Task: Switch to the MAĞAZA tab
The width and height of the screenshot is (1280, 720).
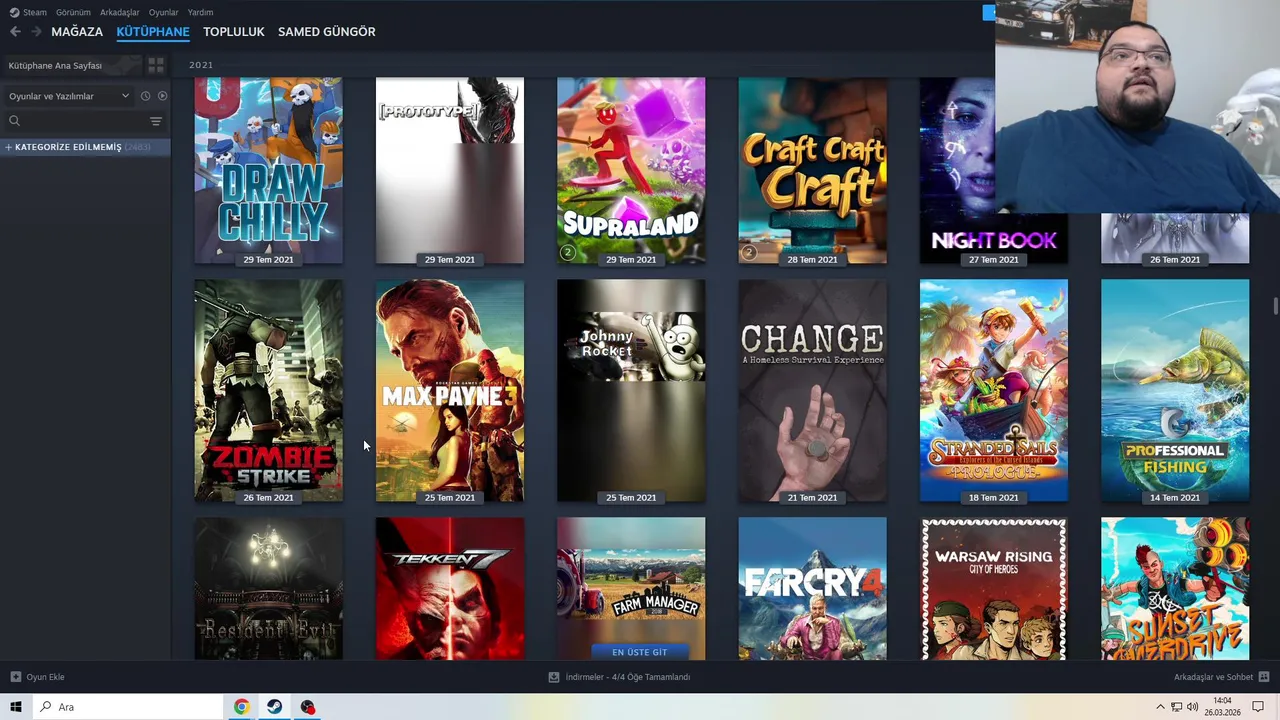Action: coord(77,32)
